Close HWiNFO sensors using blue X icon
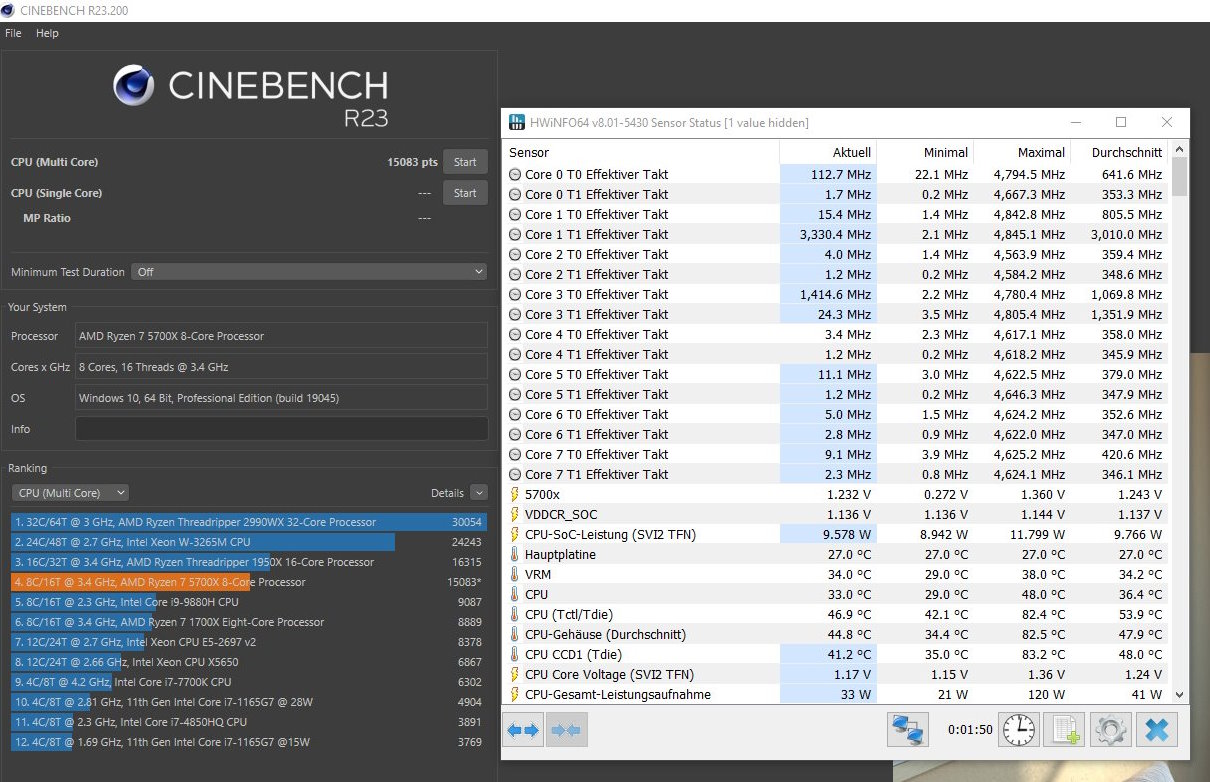Screen dimensions: 1210x782 point(1156,730)
